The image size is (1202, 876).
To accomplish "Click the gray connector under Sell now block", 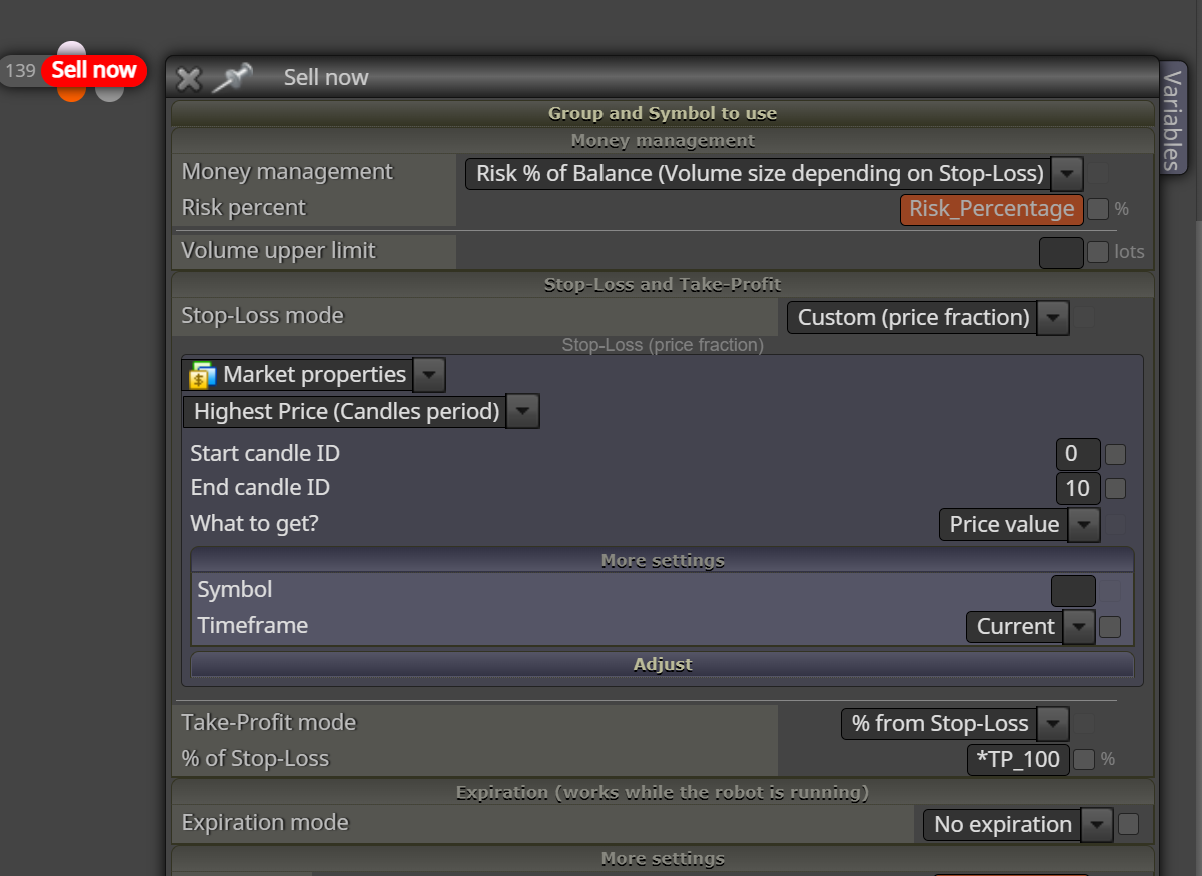I will pyautogui.click(x=109, y=93).
